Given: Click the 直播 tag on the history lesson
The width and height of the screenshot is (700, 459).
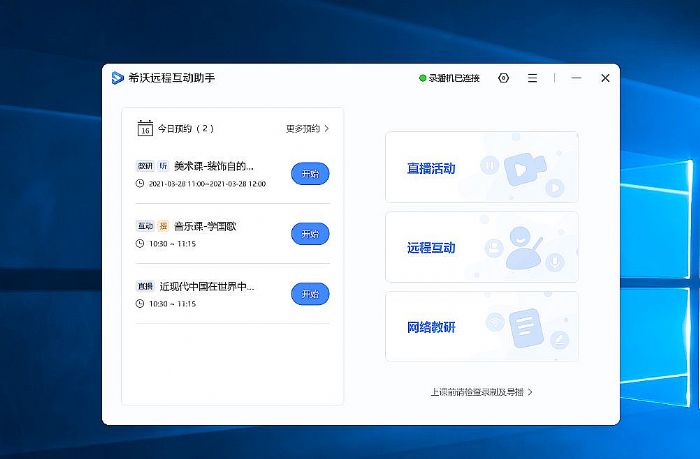Looking at the screenshot, I should (x=145, y=286).
